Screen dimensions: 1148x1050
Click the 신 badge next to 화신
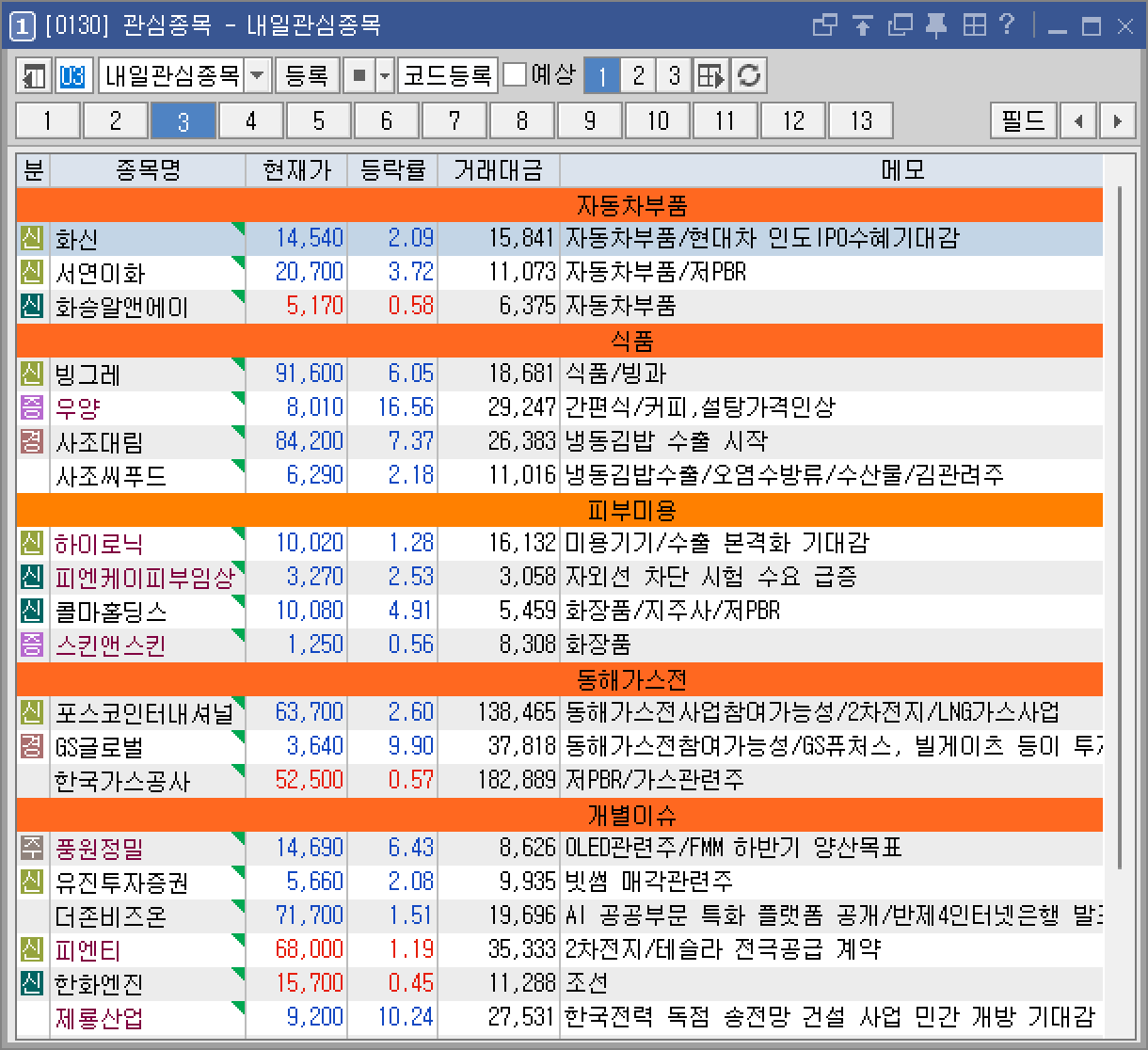click(32, 239)
